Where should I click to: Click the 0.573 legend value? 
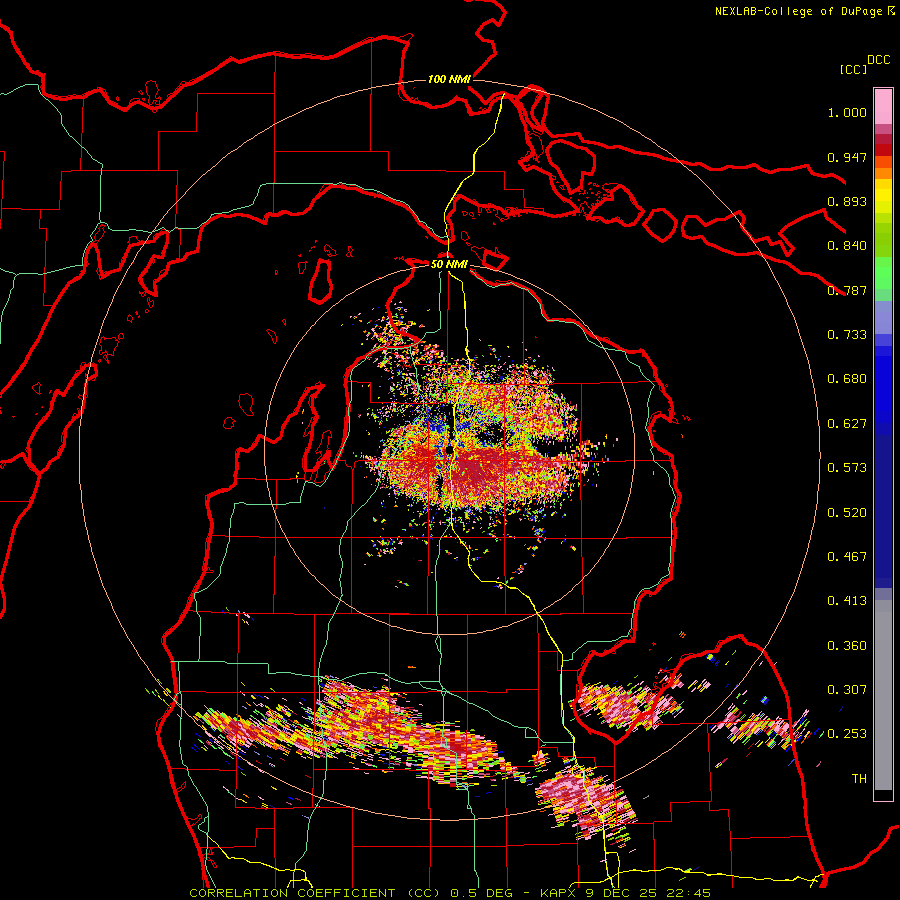point(847,468)
